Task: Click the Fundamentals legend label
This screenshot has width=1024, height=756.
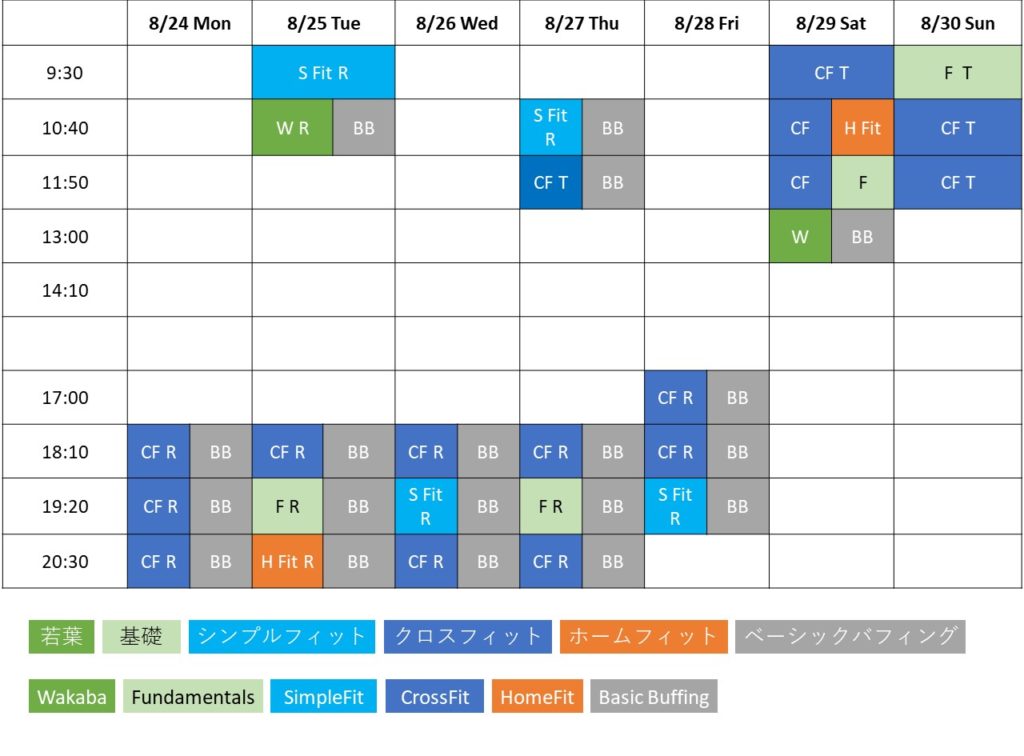Action: click(x=193, y=697)
